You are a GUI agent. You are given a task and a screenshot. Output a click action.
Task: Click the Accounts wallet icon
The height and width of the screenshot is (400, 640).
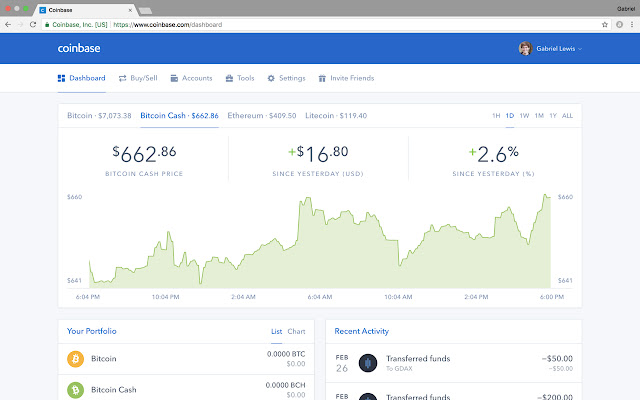174,78
